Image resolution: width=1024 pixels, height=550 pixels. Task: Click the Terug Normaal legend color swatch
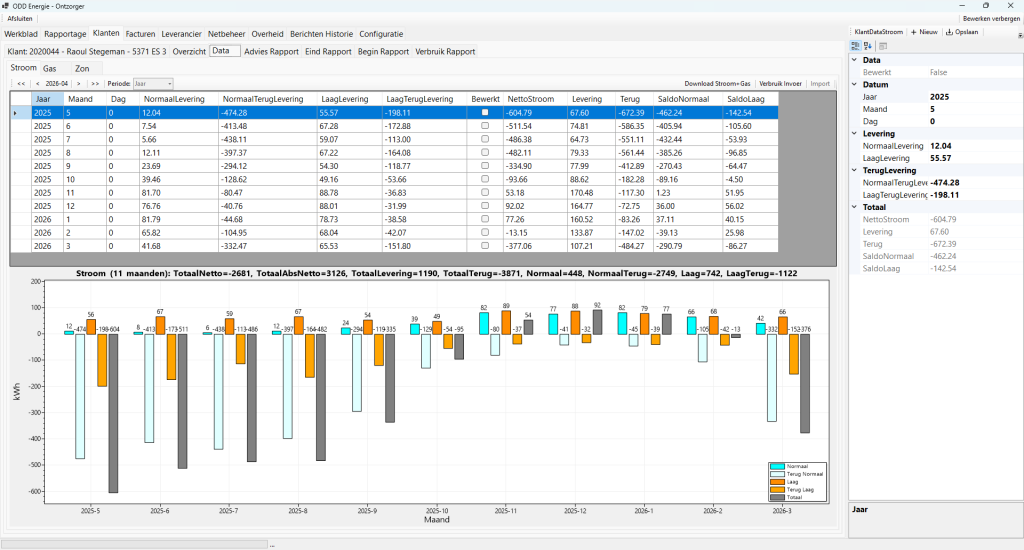(x=777, y=474)
